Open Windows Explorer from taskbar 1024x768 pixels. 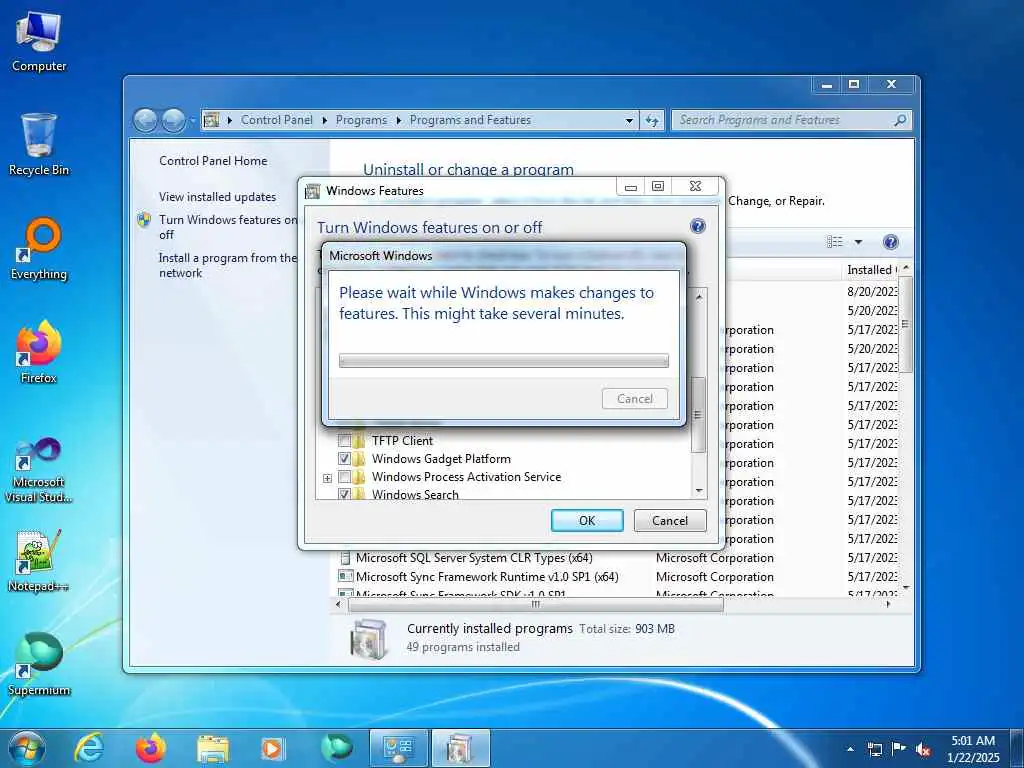tap(212, 748)
